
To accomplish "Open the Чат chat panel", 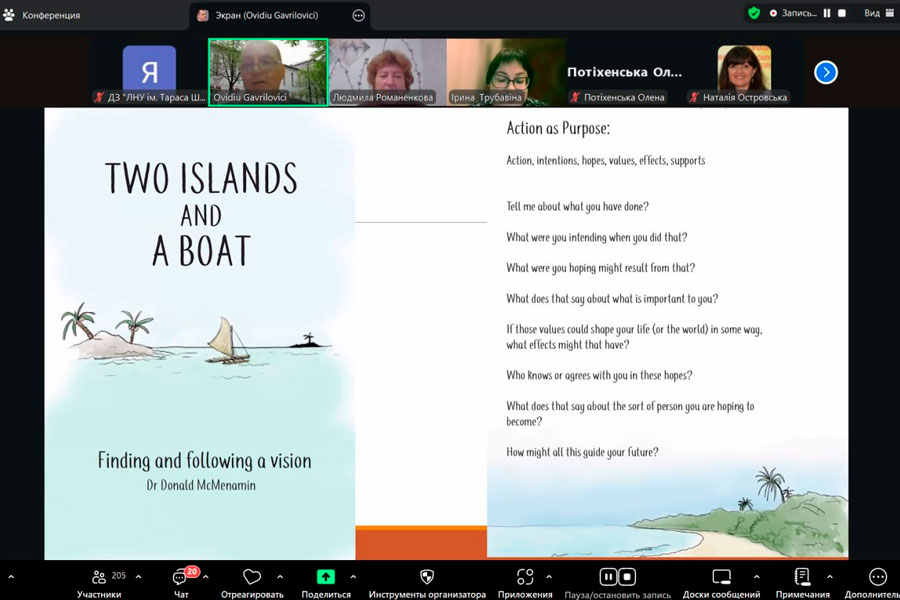I will pos(181,583).
